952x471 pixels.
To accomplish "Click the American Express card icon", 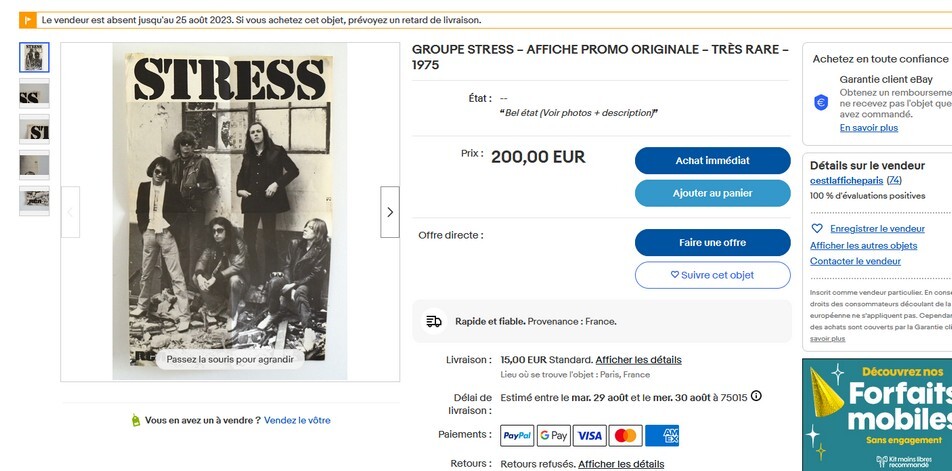I will coord(662,435).
